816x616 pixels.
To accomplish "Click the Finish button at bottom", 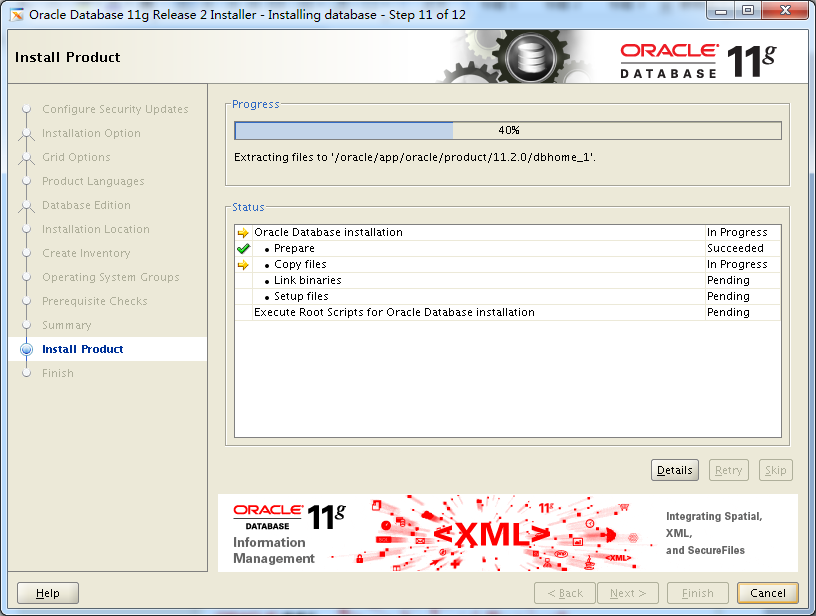I will coord(697,593).
